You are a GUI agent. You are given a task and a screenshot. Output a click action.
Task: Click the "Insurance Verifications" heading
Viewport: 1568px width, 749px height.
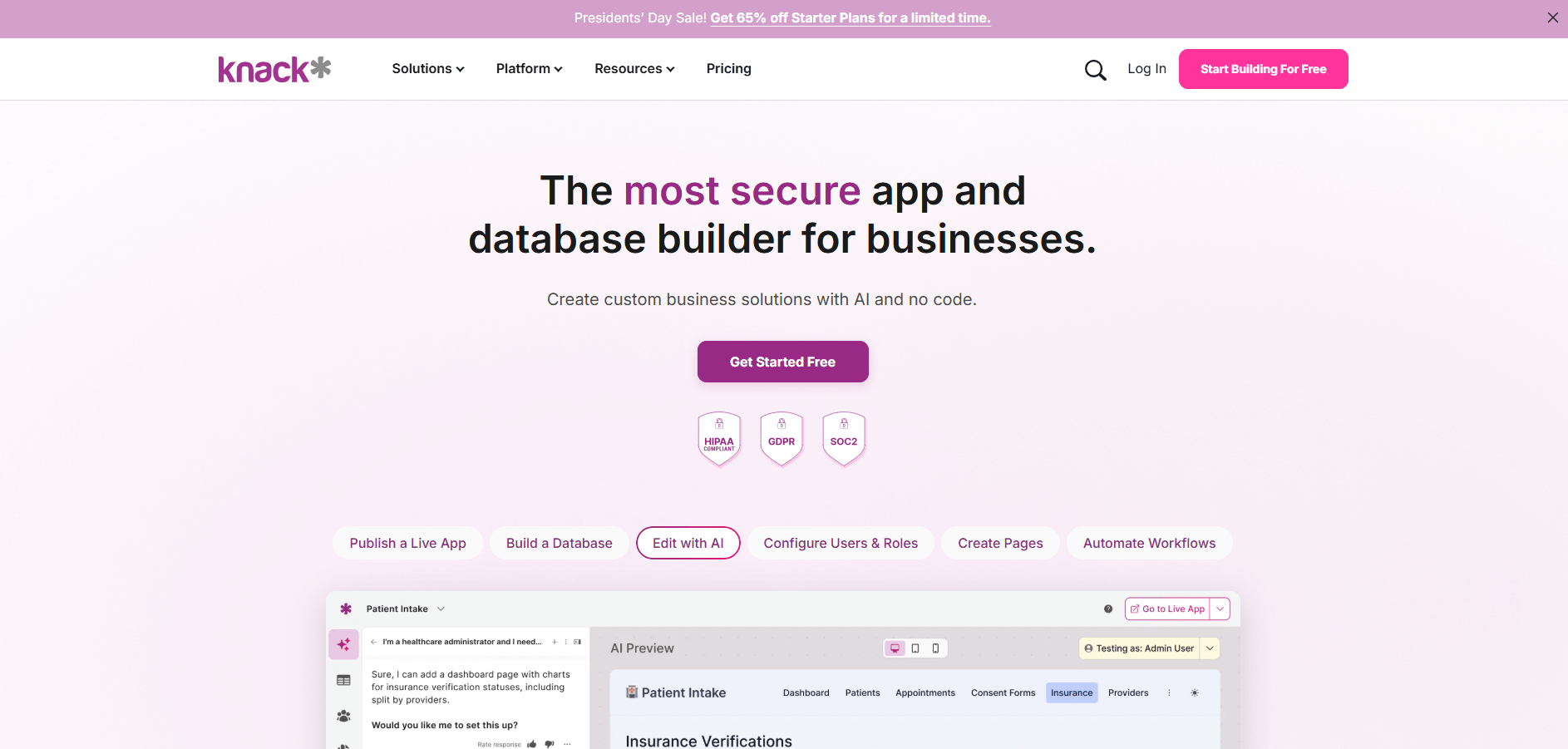pyautogui.click(x=709, y=741)
